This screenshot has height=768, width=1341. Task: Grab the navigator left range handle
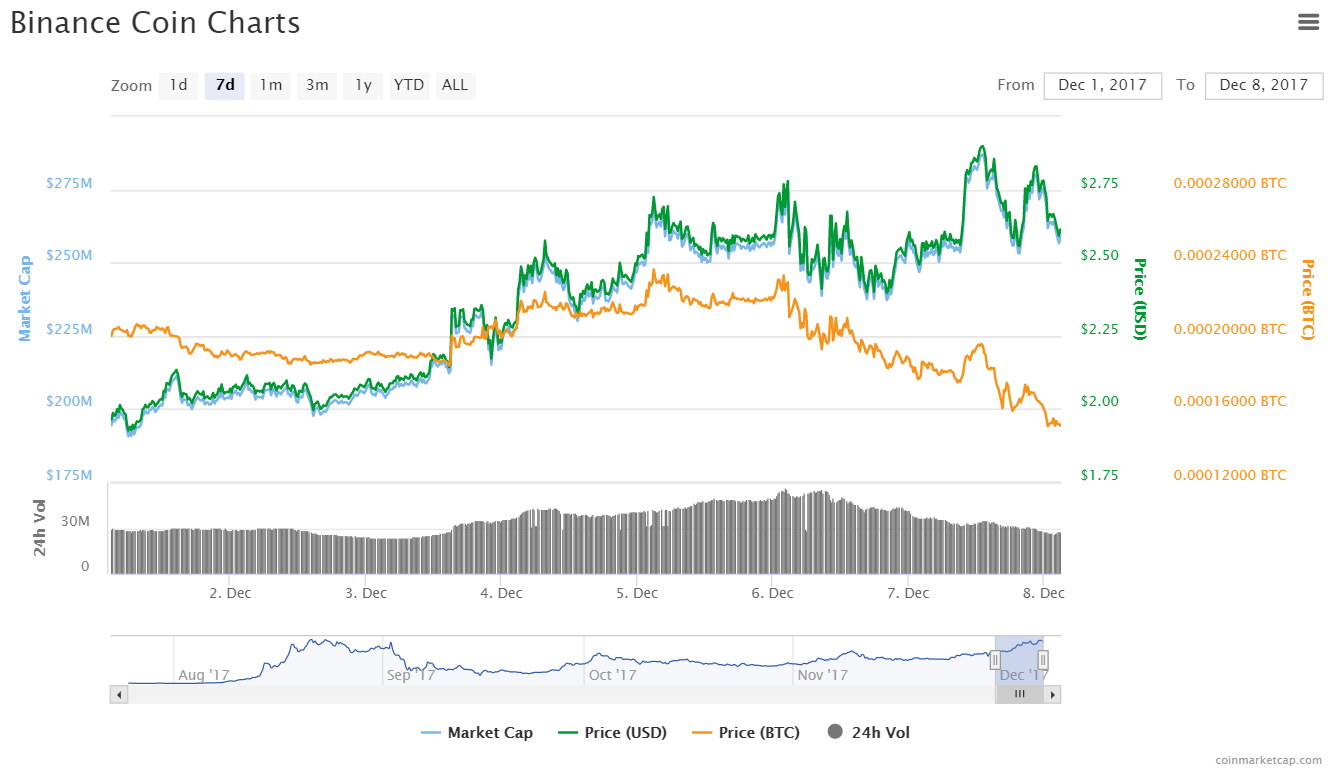click(x=995, y=660)
